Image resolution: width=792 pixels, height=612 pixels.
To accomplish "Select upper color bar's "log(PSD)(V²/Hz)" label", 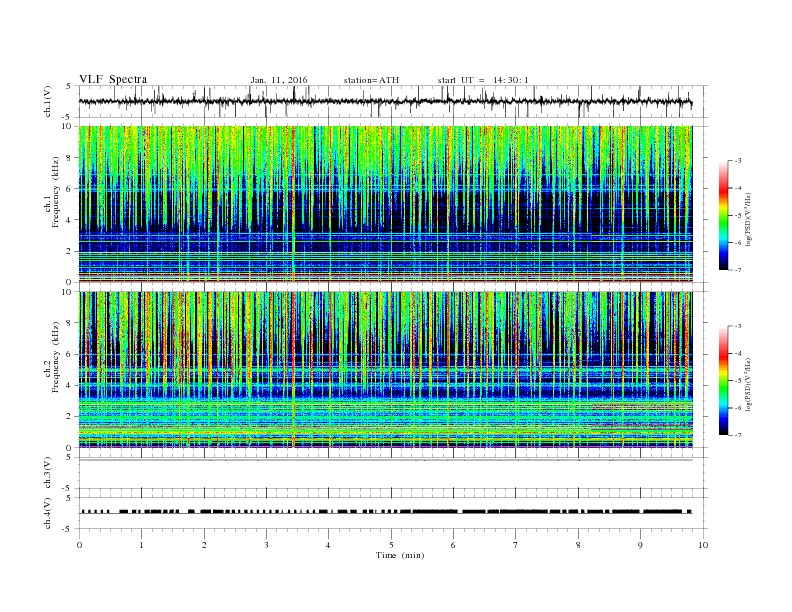I will [x=749, y=219].
